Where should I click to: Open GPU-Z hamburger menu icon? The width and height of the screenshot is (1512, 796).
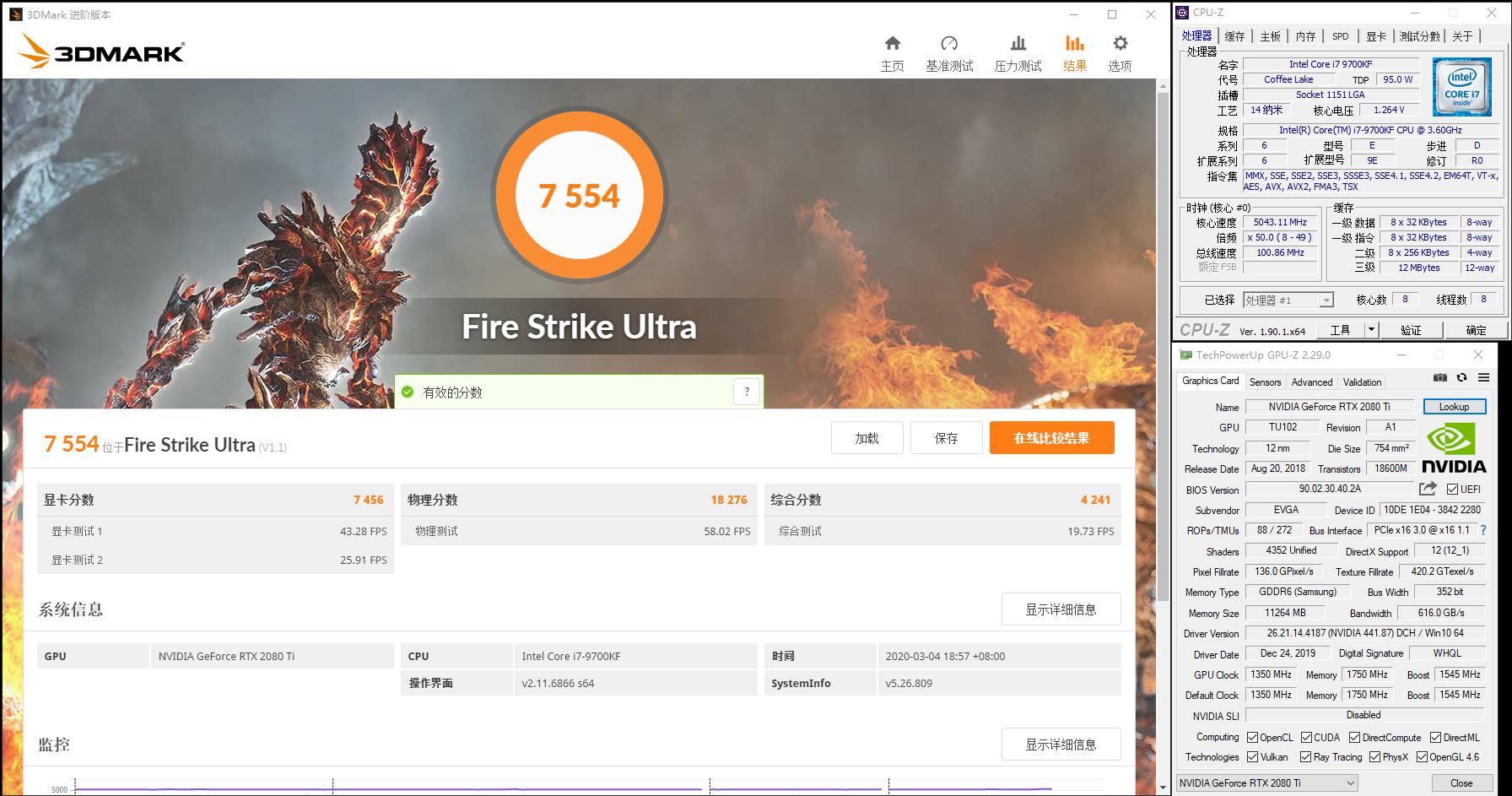[1483, 377]
